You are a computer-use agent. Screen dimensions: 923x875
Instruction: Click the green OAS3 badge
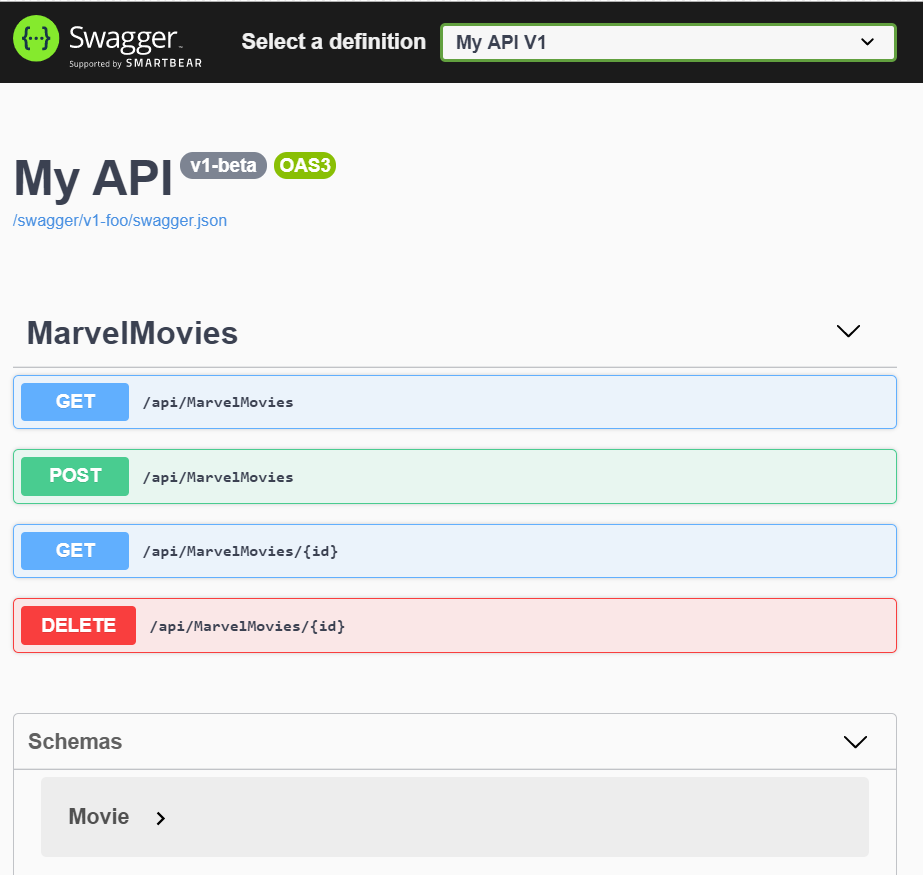click(x=304, y=165)
